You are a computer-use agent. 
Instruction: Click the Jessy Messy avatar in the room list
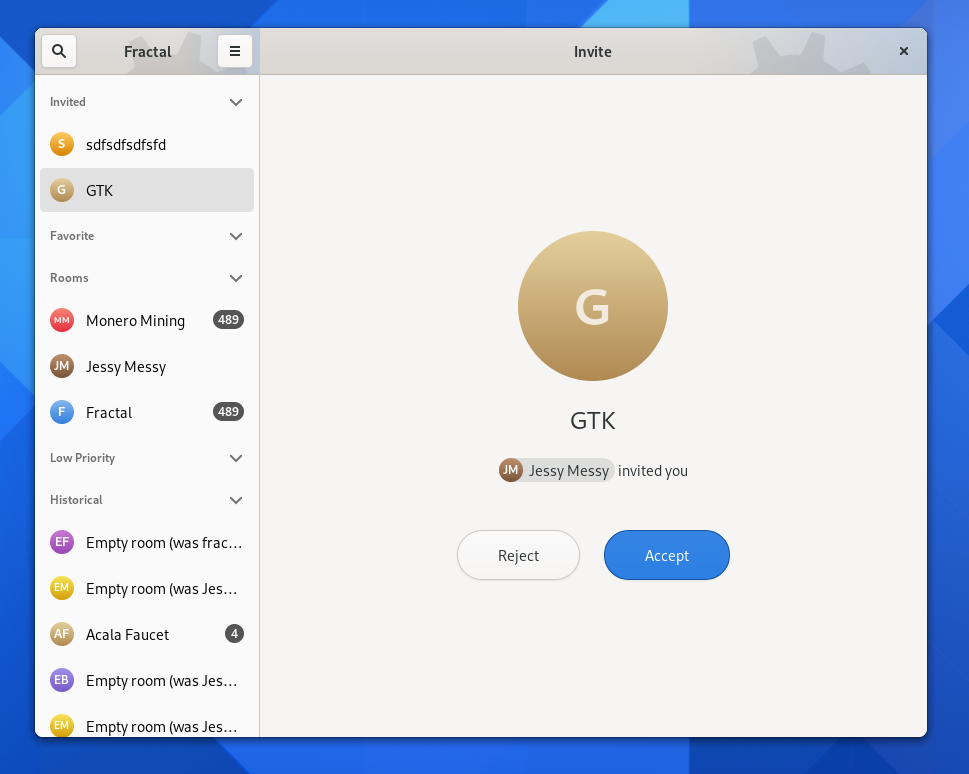coord(62,366)
